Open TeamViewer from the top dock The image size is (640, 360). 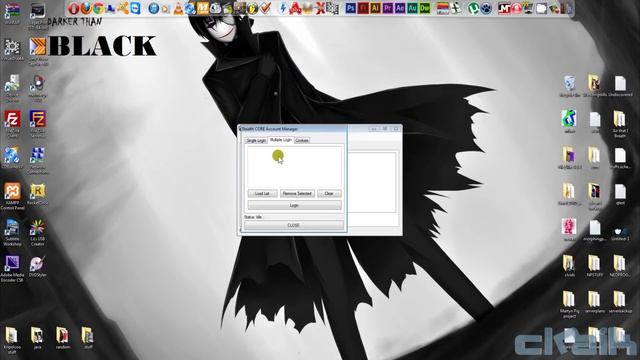pyautogui.click(x=135, y=8)
